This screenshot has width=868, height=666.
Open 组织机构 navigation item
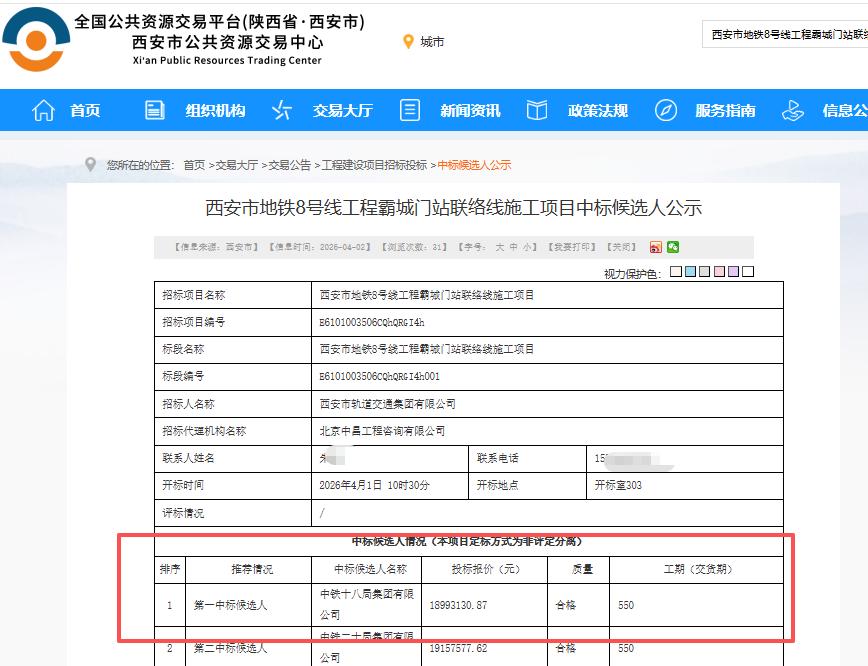pyautogui.click(x=215, y=110)
